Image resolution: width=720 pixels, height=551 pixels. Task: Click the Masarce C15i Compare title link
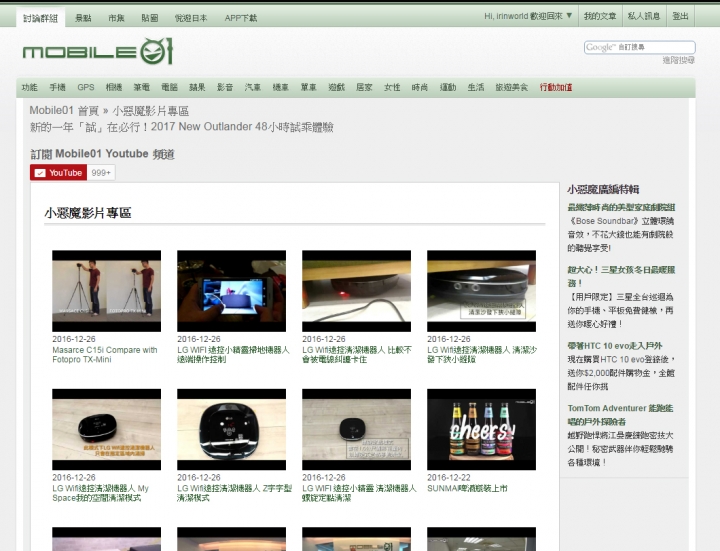(x=105, y=354)
